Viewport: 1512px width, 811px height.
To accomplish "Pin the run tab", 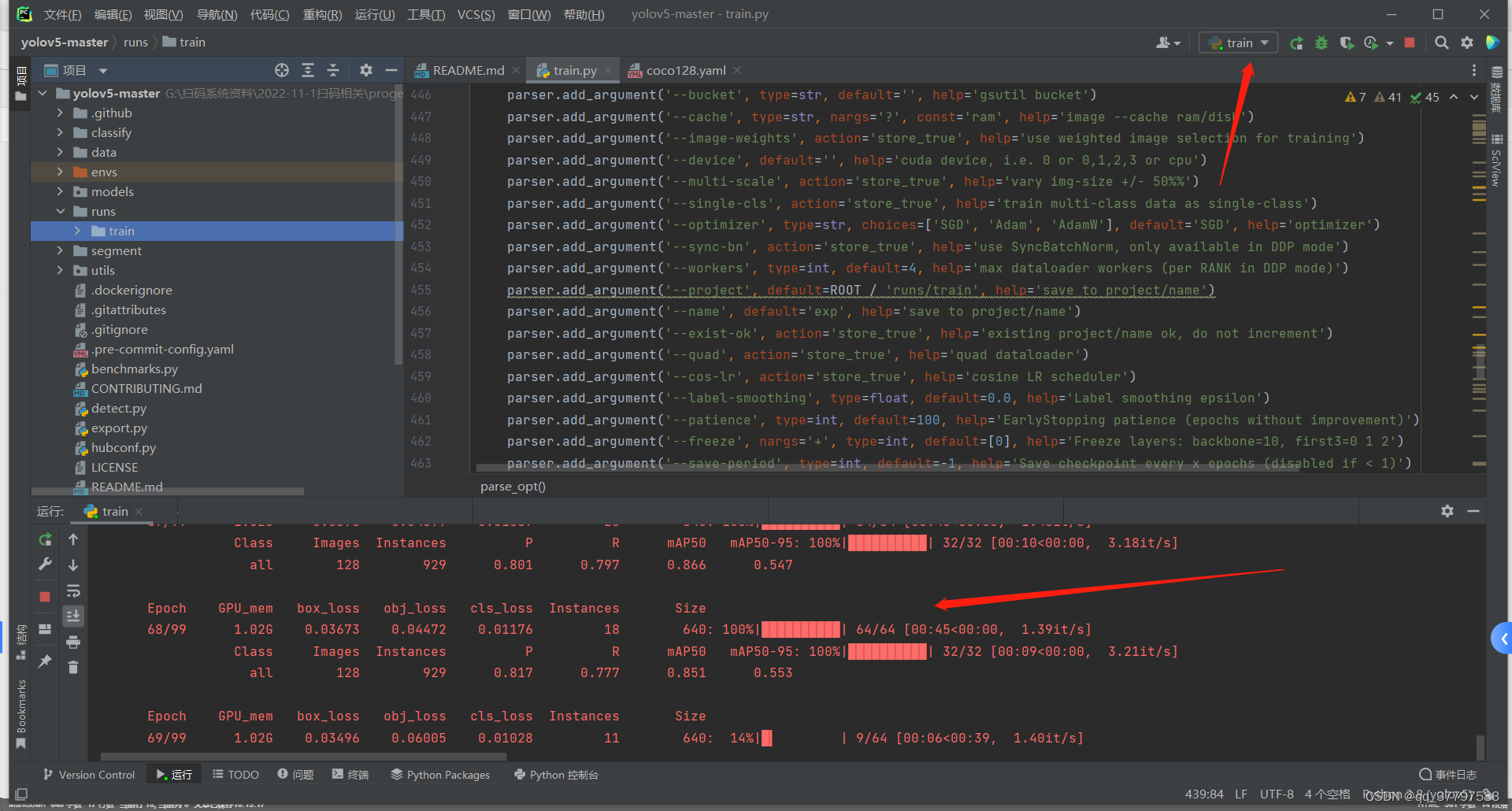I will point(45,661).
